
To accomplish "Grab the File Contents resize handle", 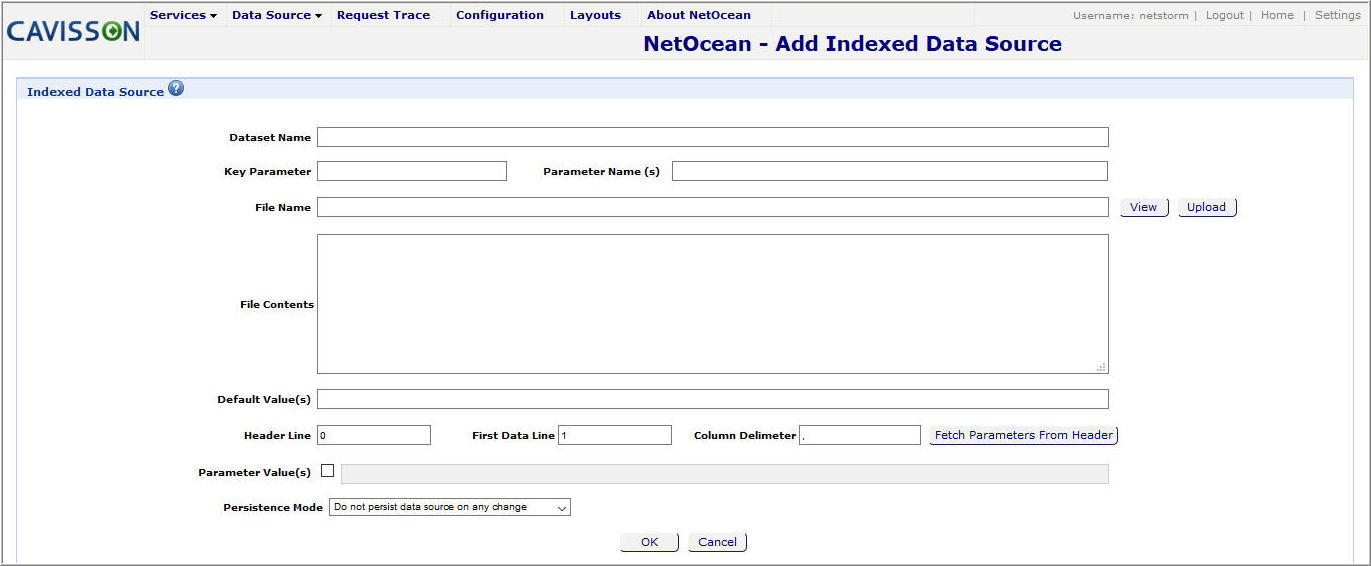I will click(x=1102, y=367).
